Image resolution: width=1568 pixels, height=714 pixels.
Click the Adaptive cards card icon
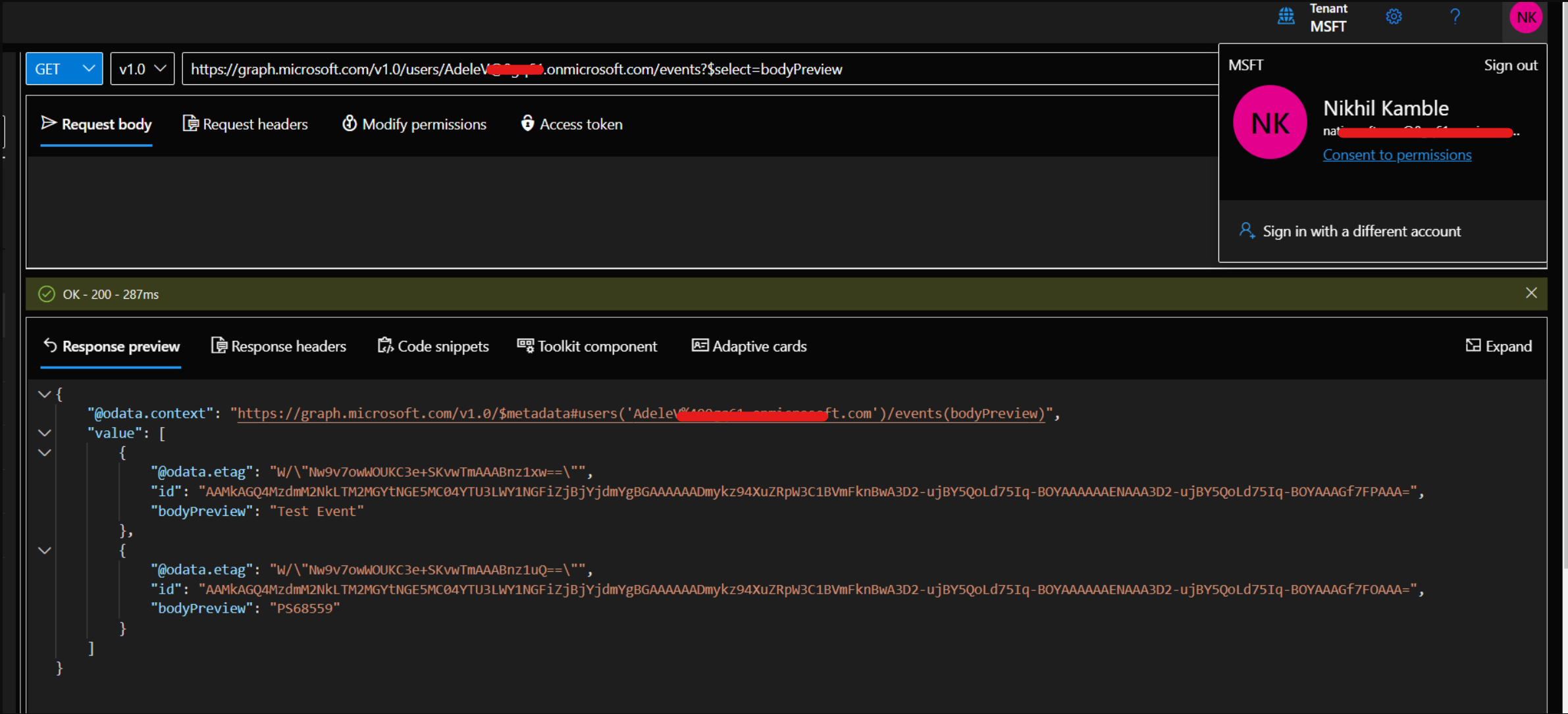(x=700, y=345)
